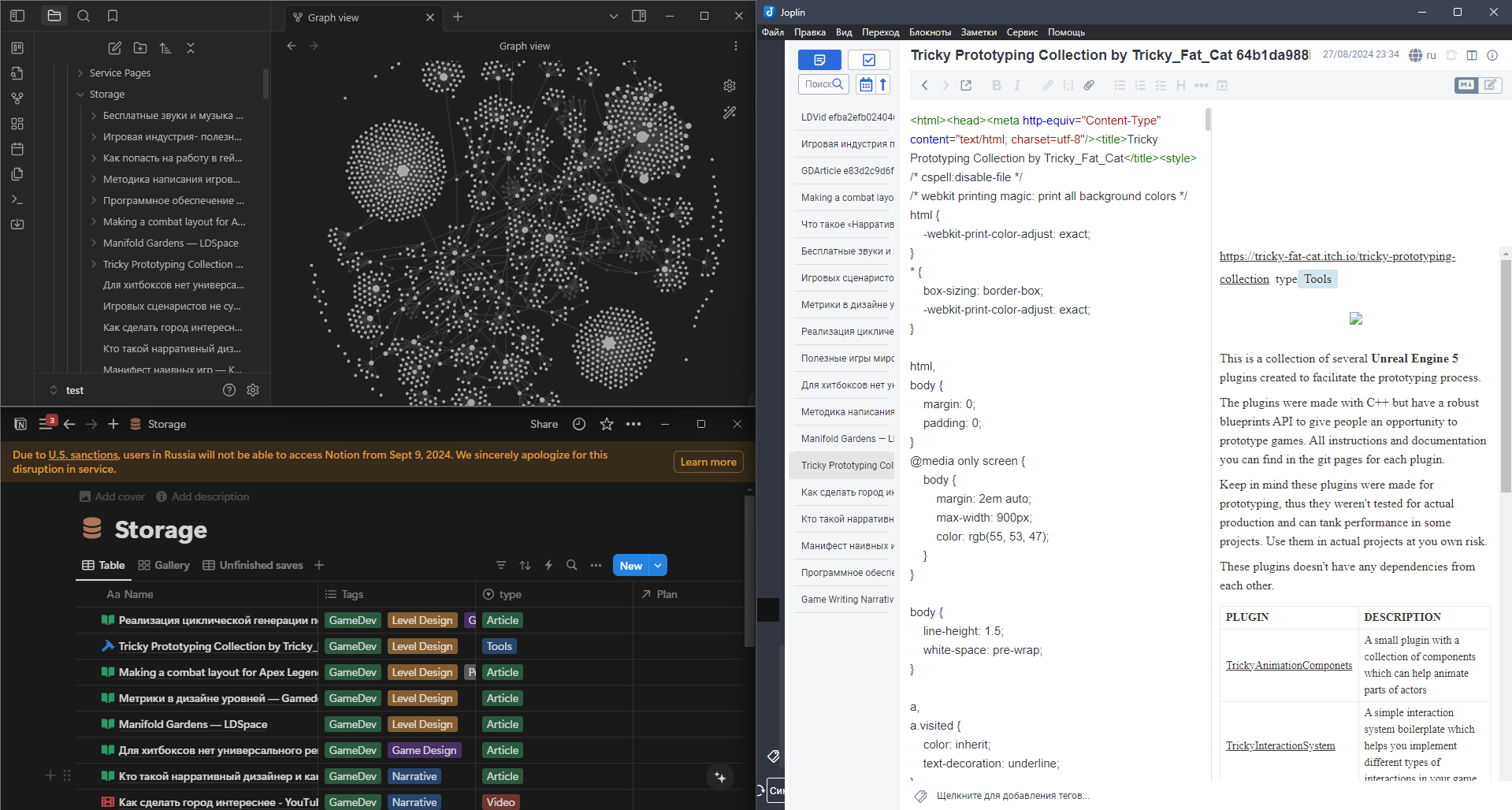Switch to Notion Gallery view tab
The height and width of the screenshot is (810, 1512).
click(x=164, y=565)
